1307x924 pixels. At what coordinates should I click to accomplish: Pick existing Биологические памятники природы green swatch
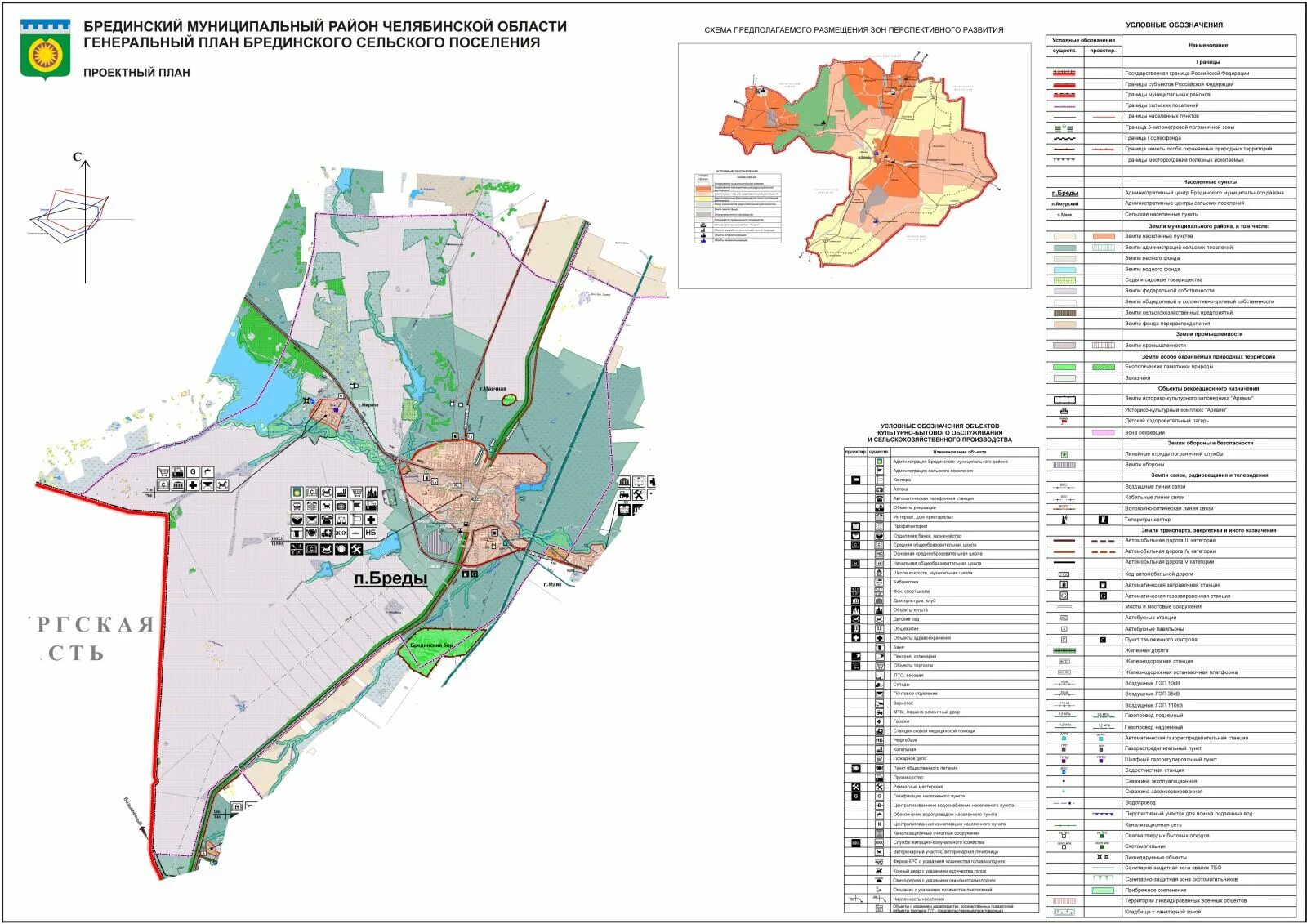pos(1064,367)
